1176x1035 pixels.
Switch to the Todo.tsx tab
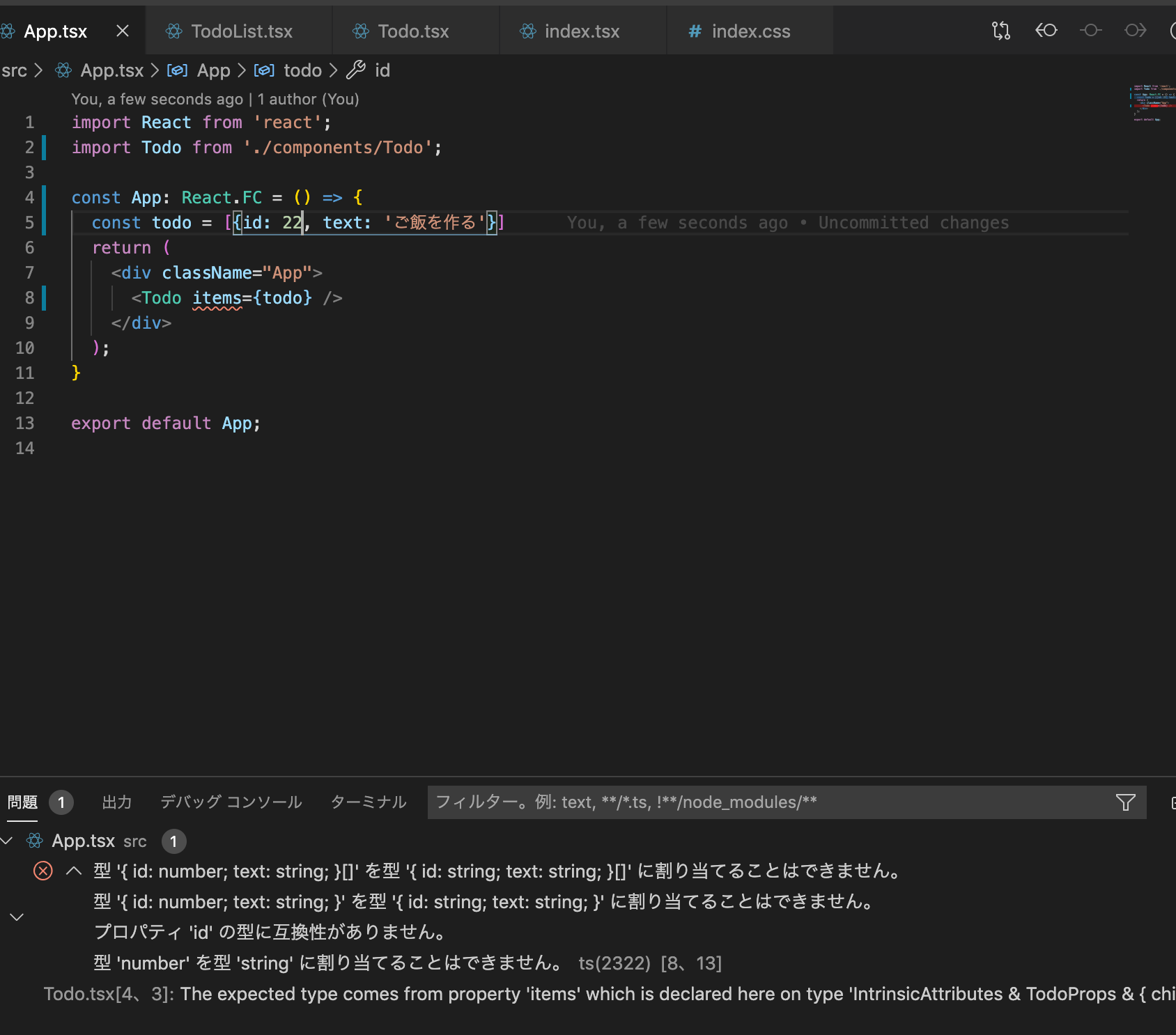click(x=416, y=31)
